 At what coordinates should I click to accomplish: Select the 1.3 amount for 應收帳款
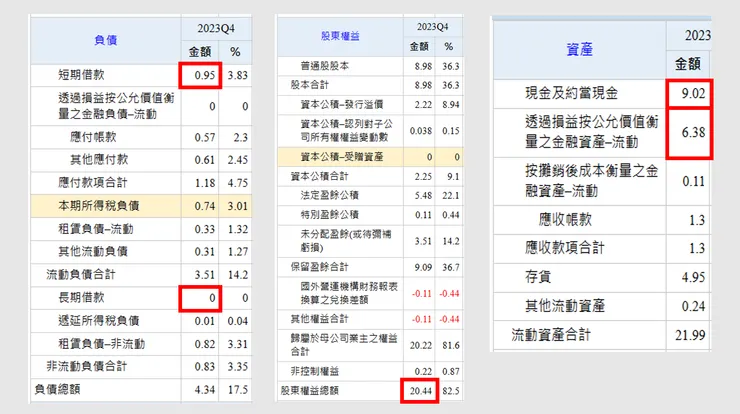[x=697, y=220]
